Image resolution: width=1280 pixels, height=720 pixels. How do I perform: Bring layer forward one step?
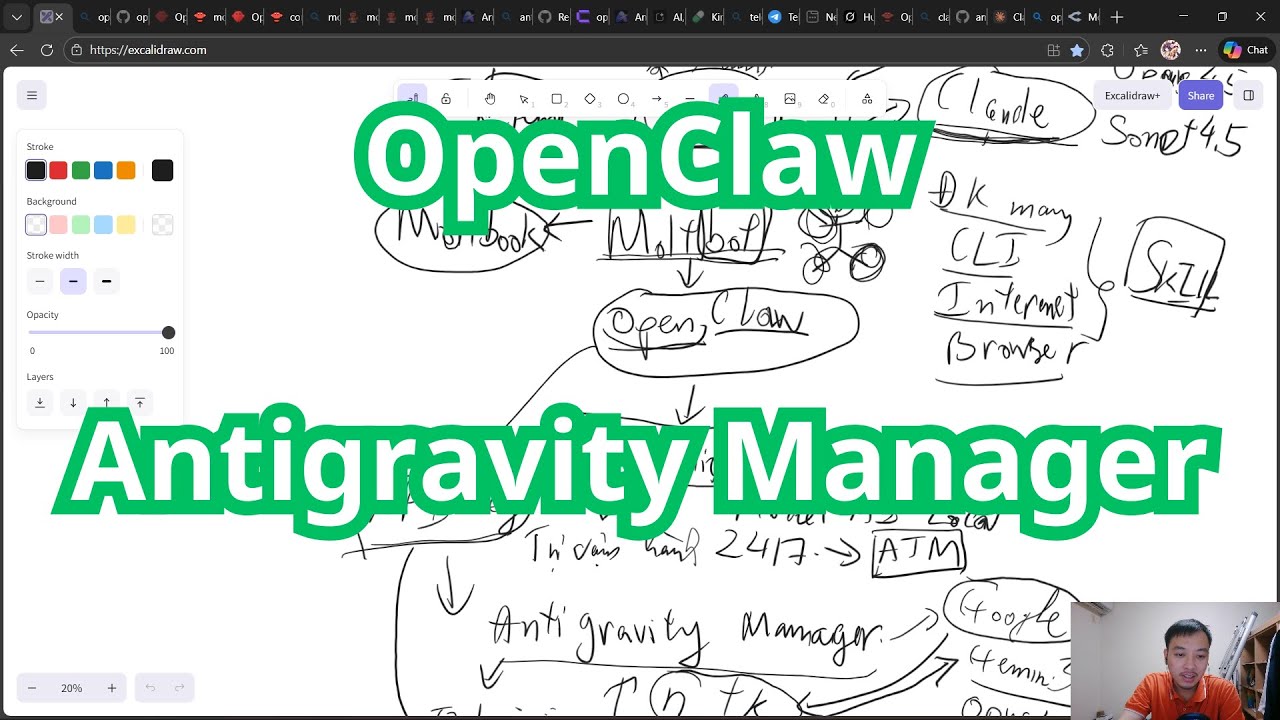pos(106,402)
